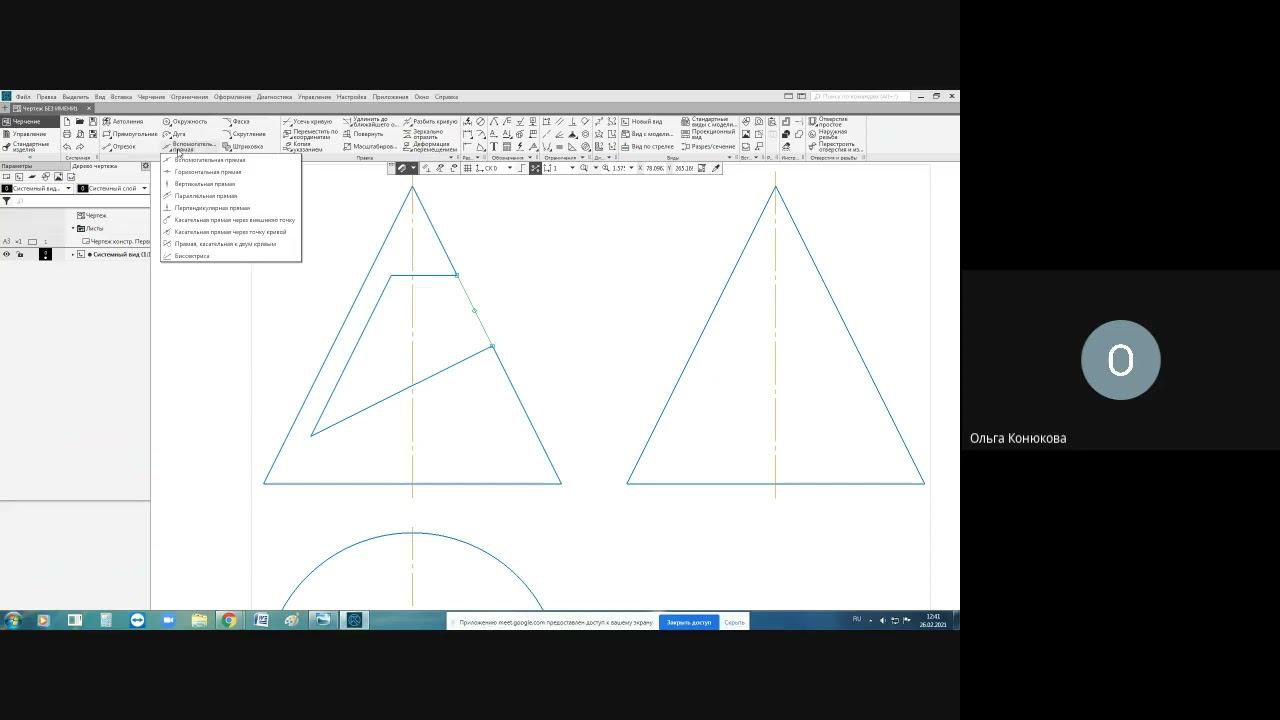Choose Копия указанием tool
Screen dimensions: 1280x720
302,146
